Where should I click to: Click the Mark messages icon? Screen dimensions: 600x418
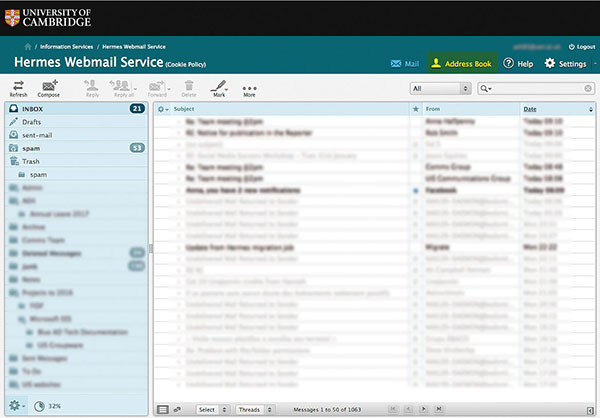(219, 88)
